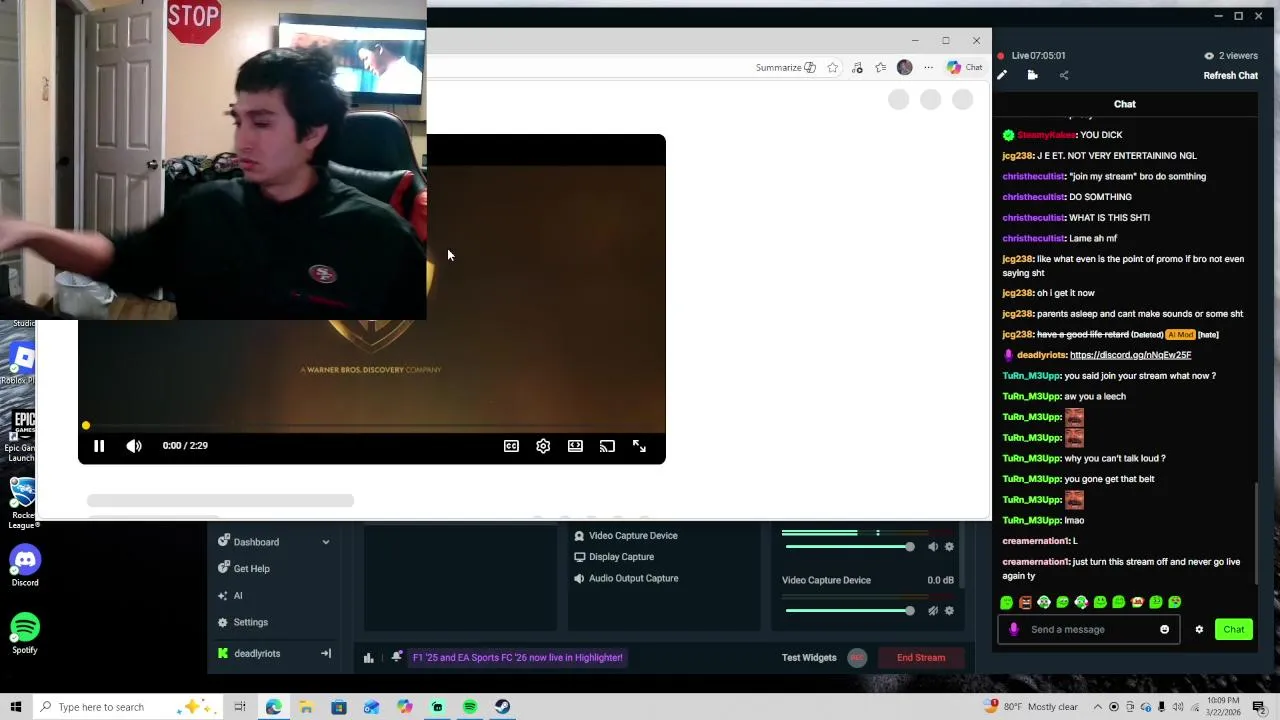Image resolution: width=1280 pixels, height=720 pixels.
Task: Open Steam from the taskbar
Action: pyautogui.click(x=502, y=707)
